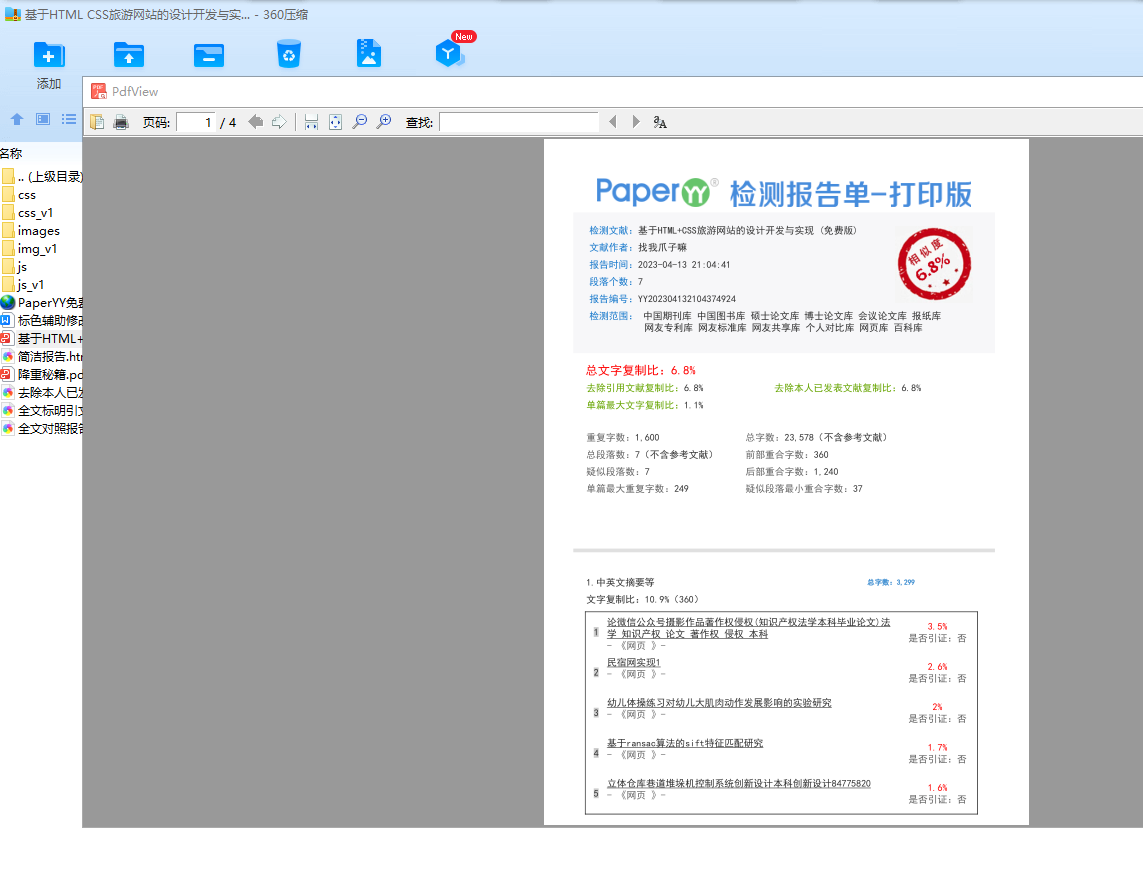This screenshot has height=891, width=1143.
Task: Open the 基于ransac算法 source link
Action: (x=684, y=743)
